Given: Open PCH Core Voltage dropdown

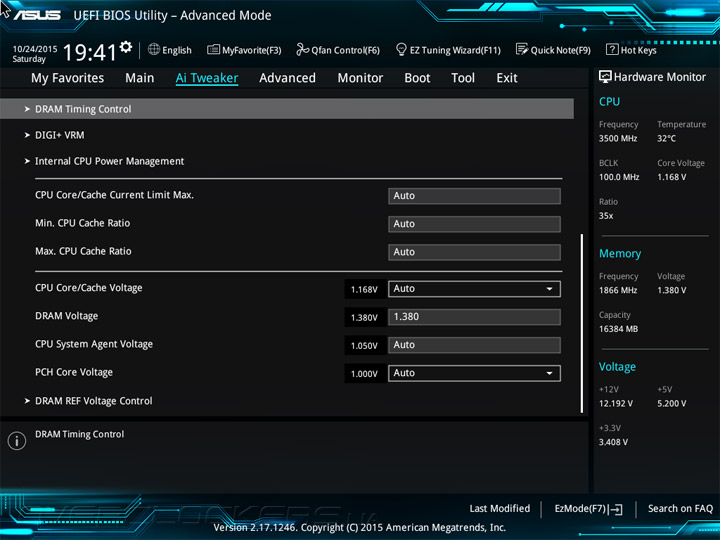Looking at the screenshot, I should pyautogui.click(x=474, y=373).
